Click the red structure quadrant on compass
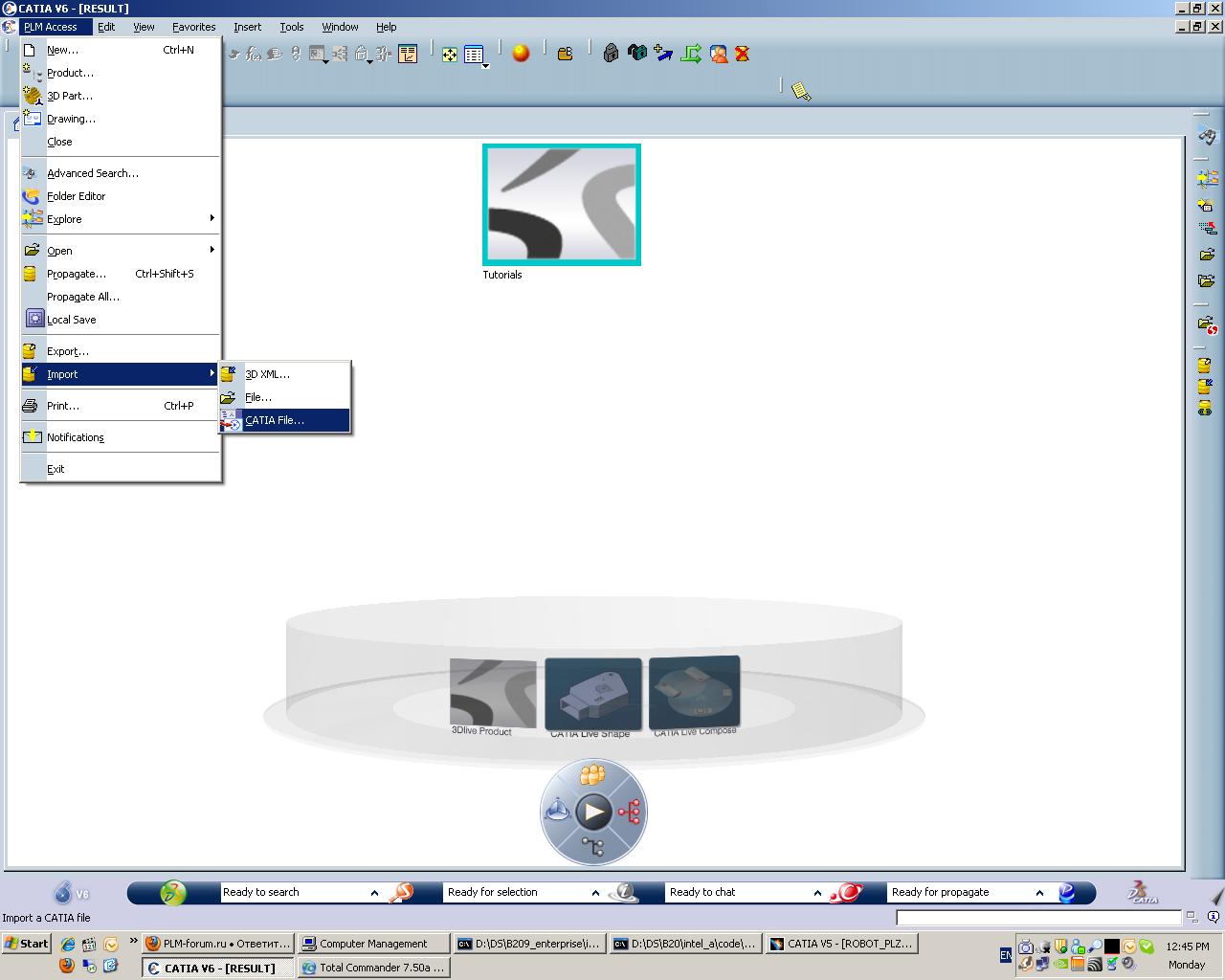Screen dimensions: 1225x980 click(629, 813)
